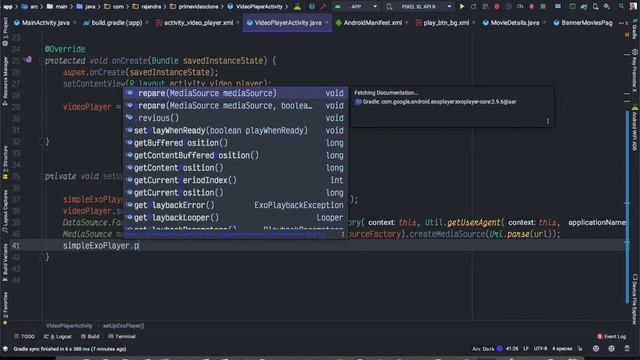Click the tool windows toggle icon in status bar
The width and height of the screenshot is (640, 360).
pos(5,349)
